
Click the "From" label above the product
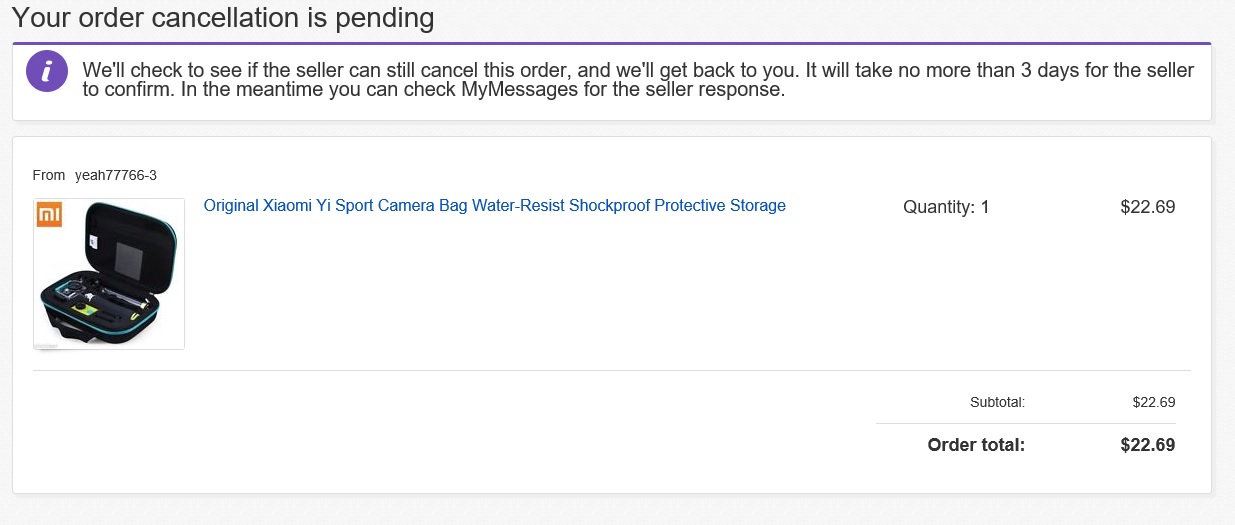(x=49, y=175)
